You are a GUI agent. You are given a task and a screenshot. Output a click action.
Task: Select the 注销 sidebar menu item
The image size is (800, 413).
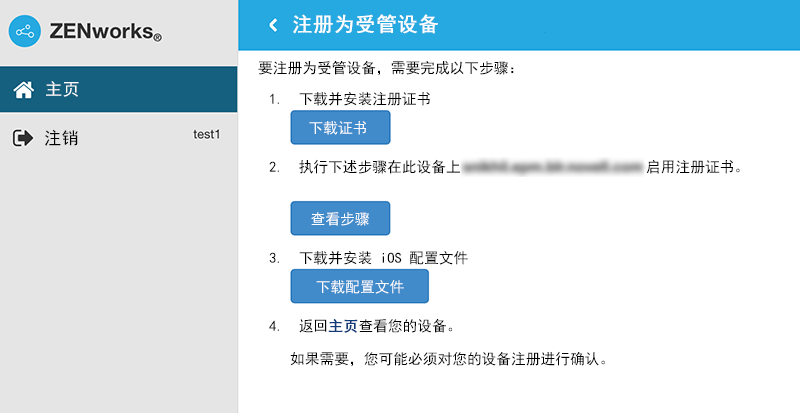(62, 138)
